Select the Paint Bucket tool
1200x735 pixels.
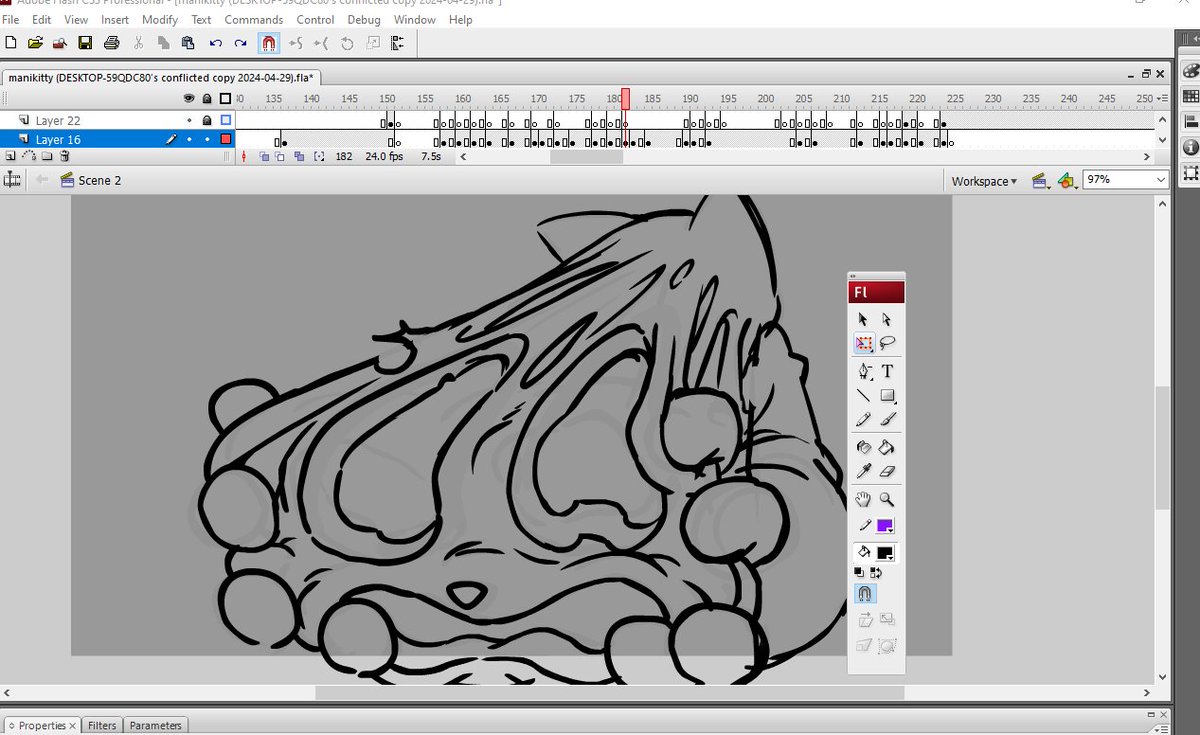pyautogui.click(x=887, y=448)
